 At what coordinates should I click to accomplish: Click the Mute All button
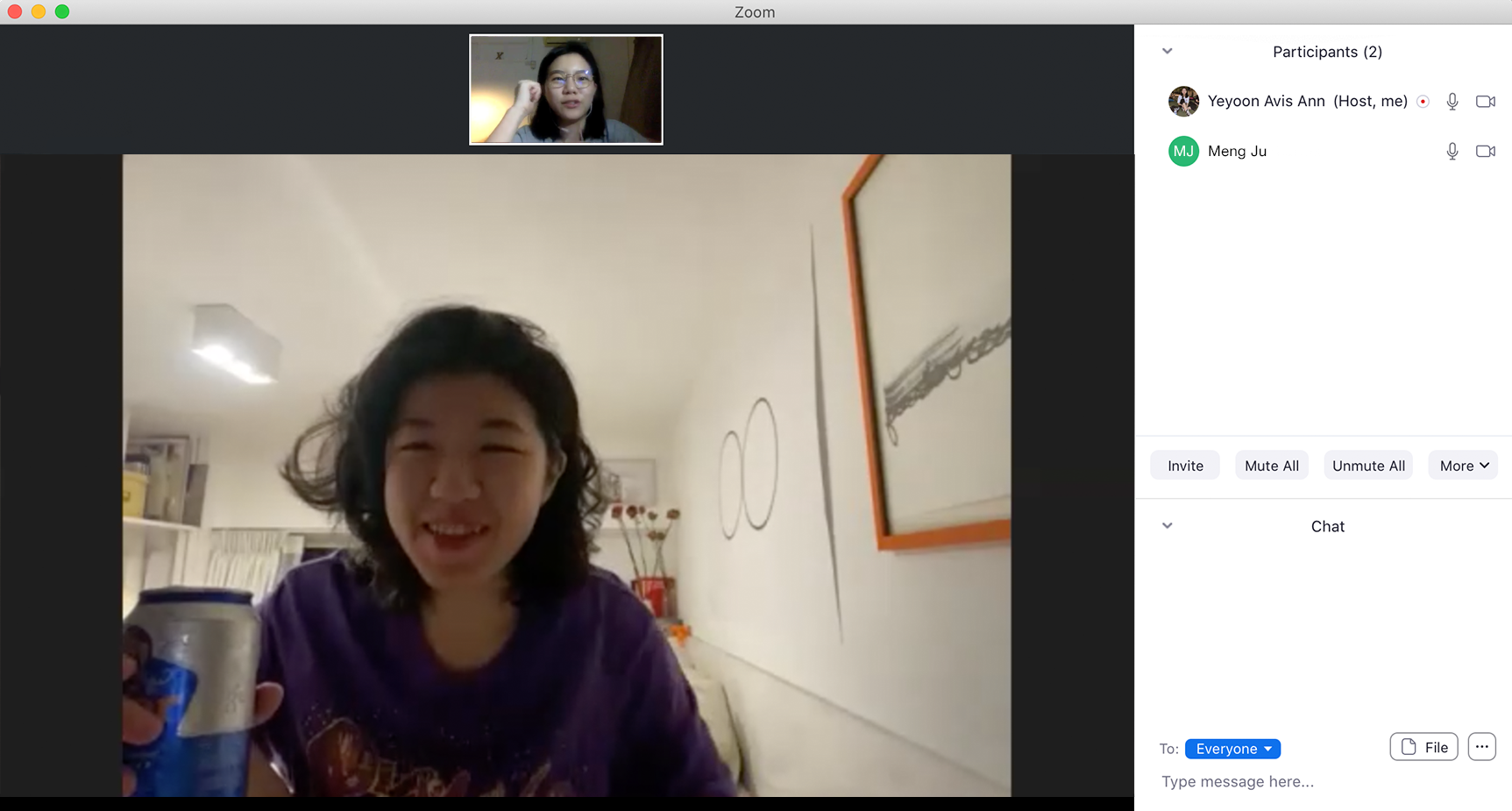pyautogui.click(x=1272, y=466)
